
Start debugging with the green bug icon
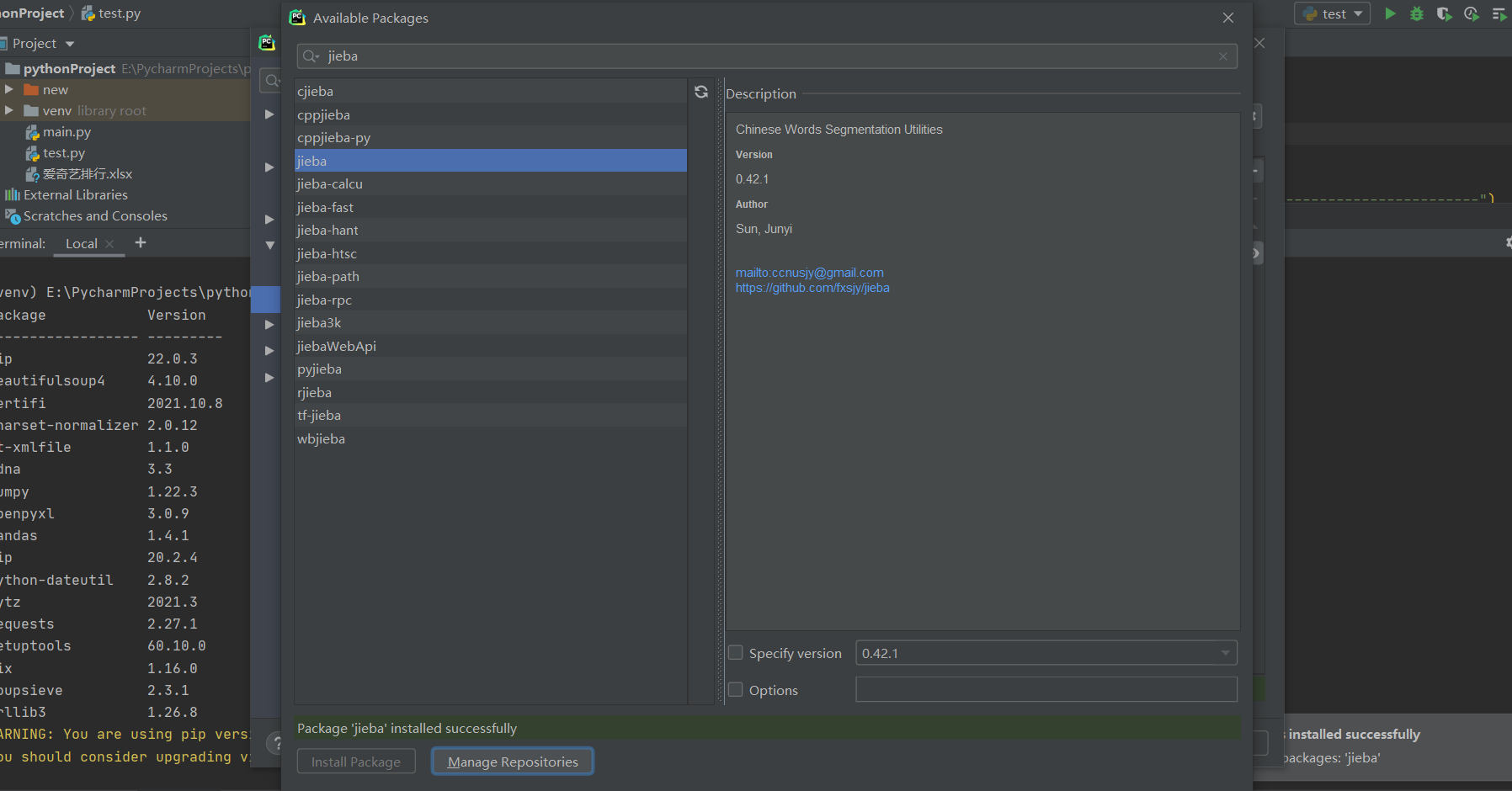pyautogui.click(x=1417, y=13)
